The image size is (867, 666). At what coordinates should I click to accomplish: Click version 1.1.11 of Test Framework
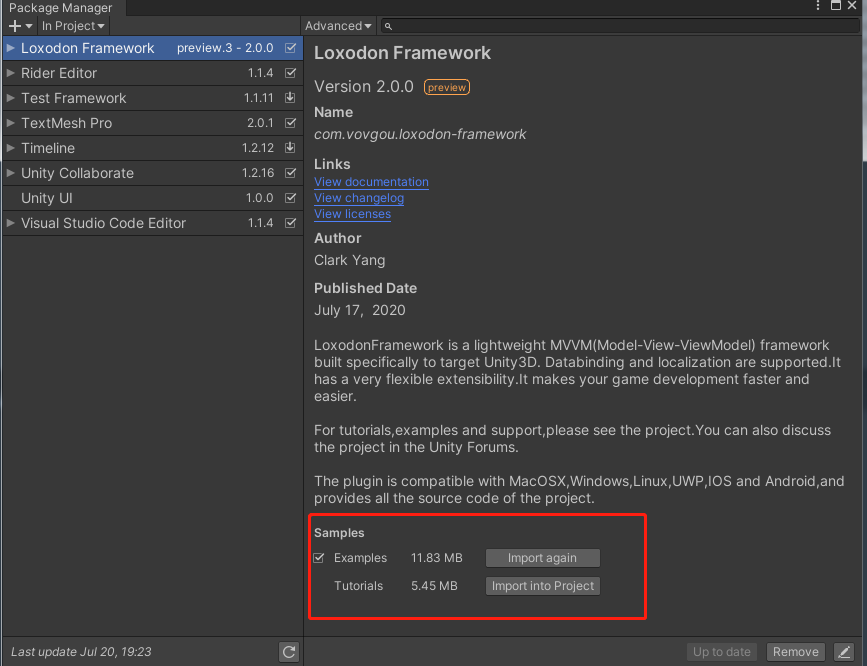coord(258,98)
